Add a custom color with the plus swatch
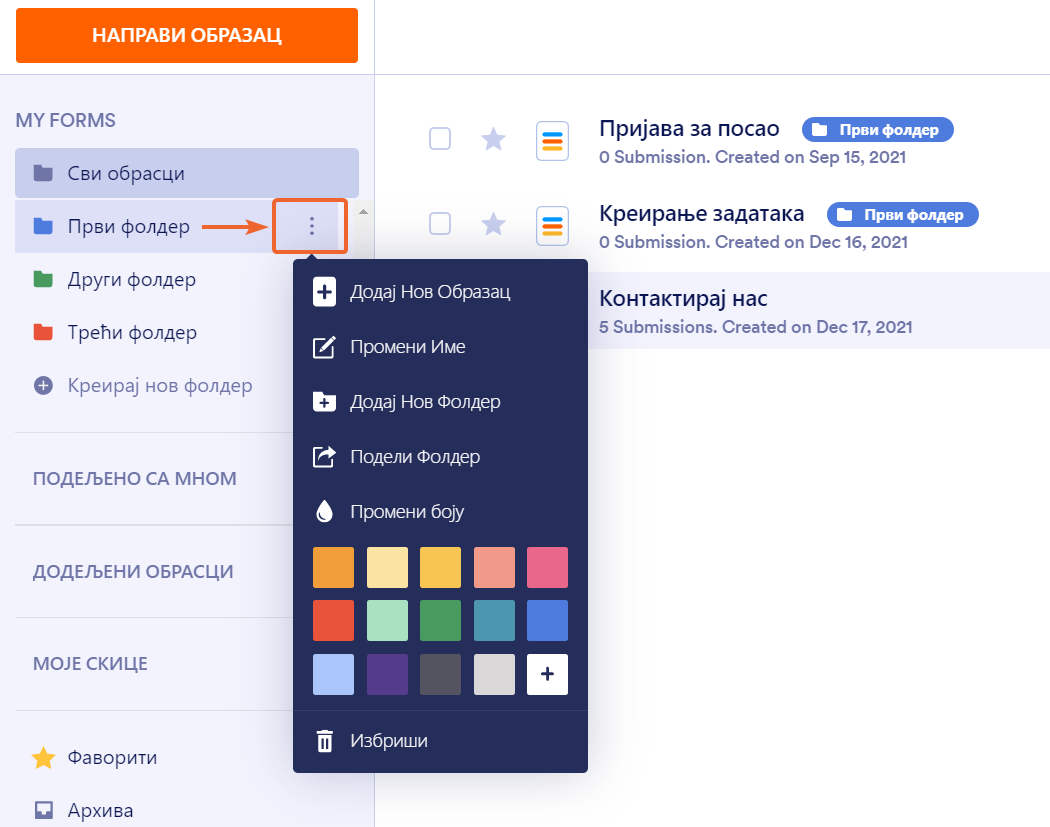This screenshot has width=1050, height=827. tap(547, 674)
